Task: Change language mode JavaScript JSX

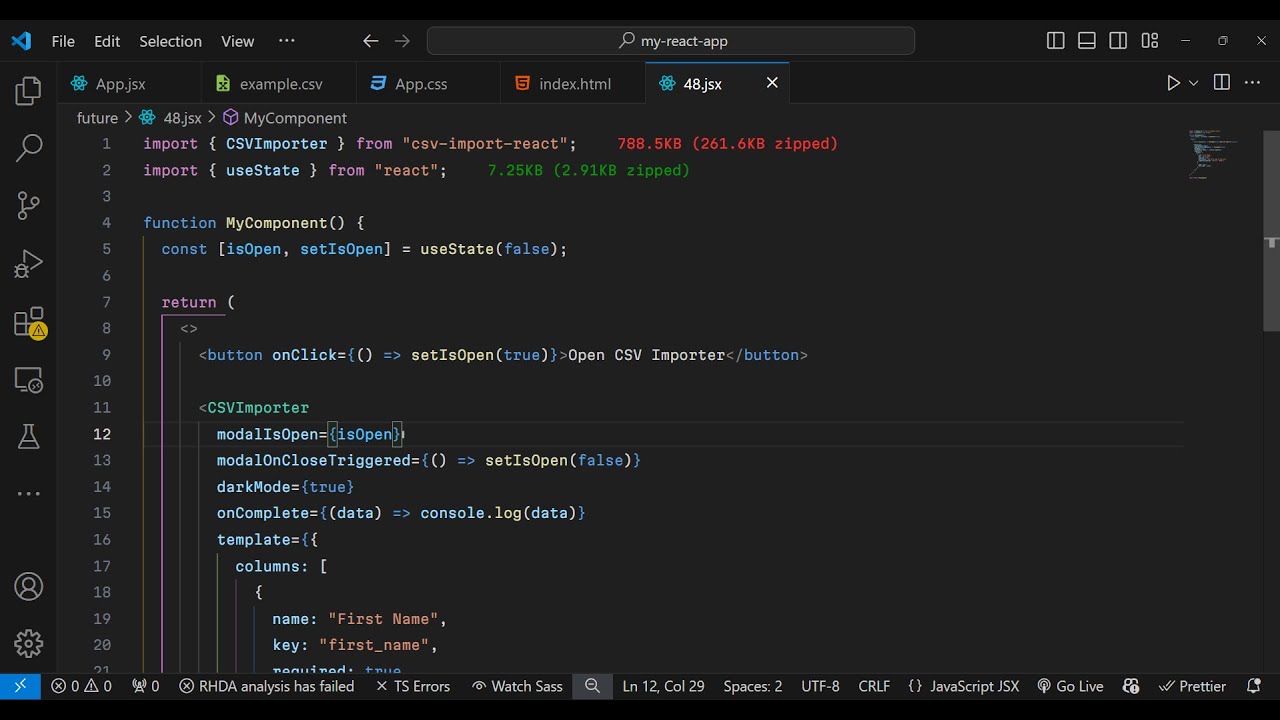Action: point(964,686)
